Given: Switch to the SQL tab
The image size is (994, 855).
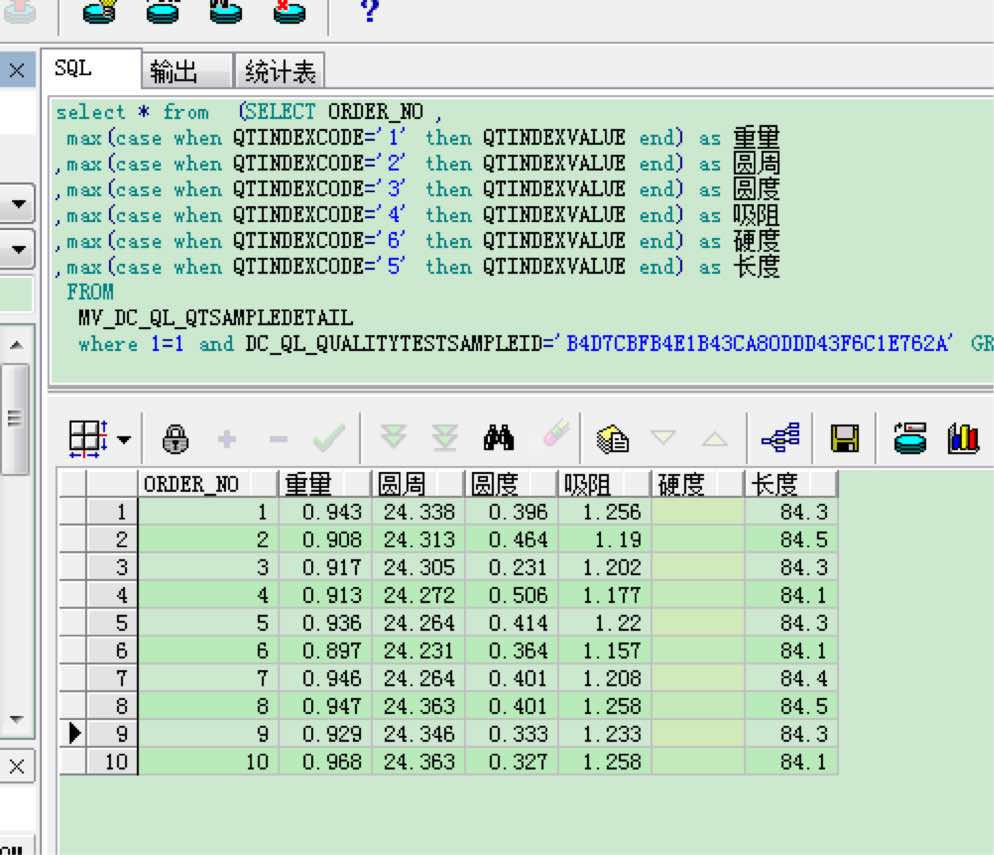Looking at the screenshot, I should tap(91, 68).
